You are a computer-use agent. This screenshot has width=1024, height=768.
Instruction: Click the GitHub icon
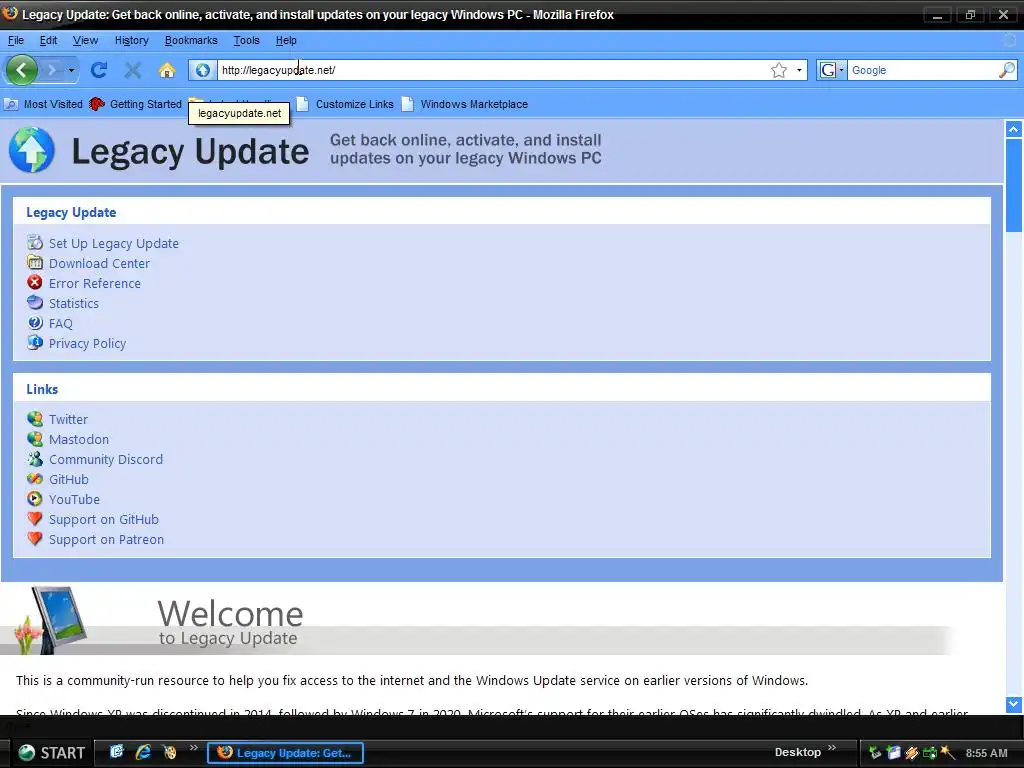[x=35, y=479]
